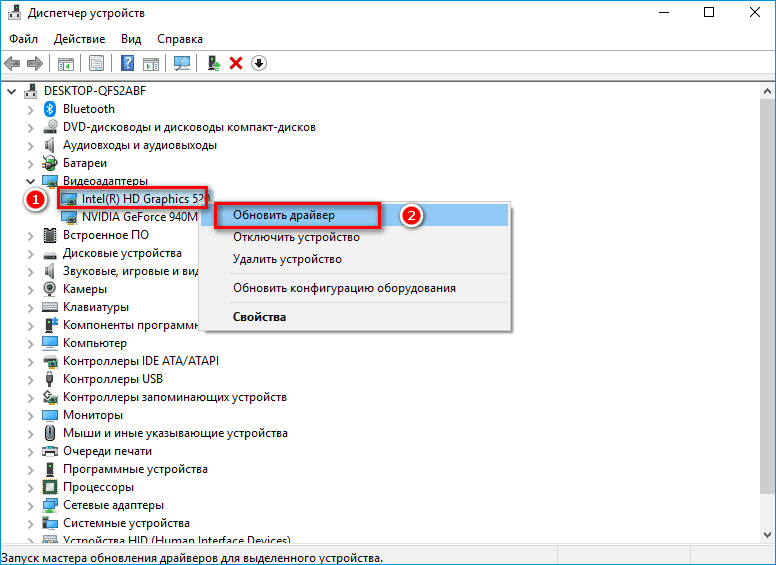This screenshot has height=565, width=776.
Task: Click the back arrow toolbar icon
Action: point(13,63)
